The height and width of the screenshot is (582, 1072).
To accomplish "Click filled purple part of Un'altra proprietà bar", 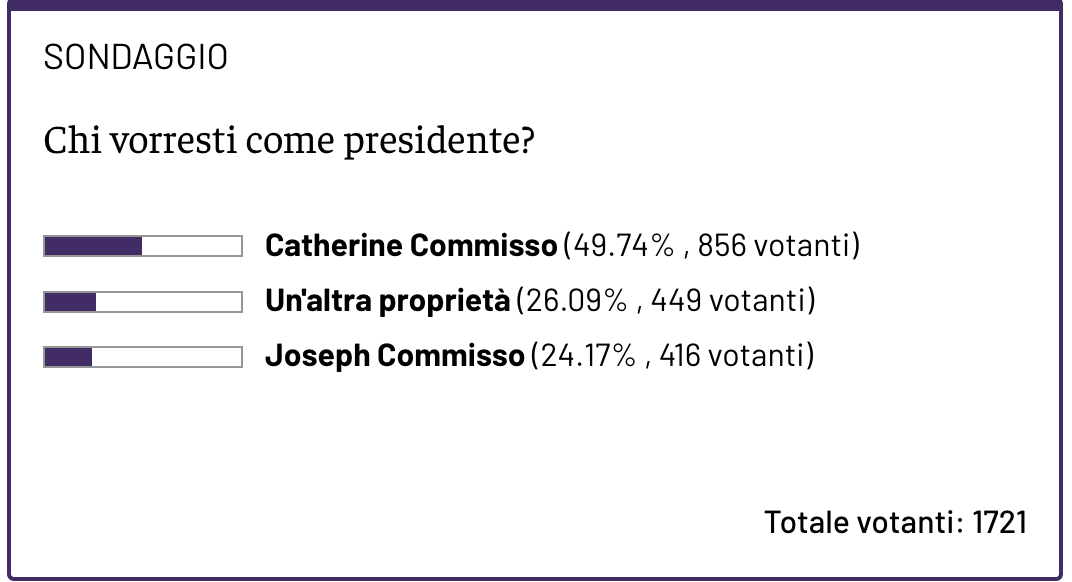I will click(70, 301).
